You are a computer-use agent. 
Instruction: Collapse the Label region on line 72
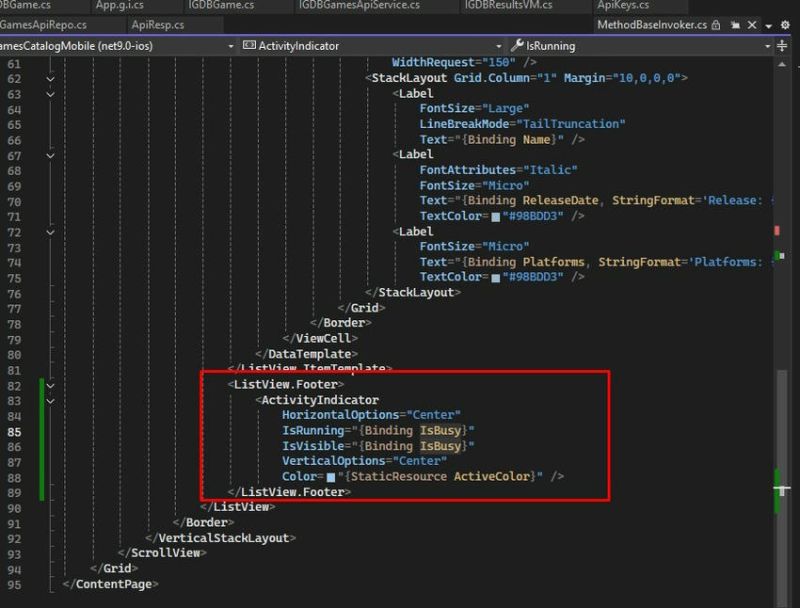[48, 231]
